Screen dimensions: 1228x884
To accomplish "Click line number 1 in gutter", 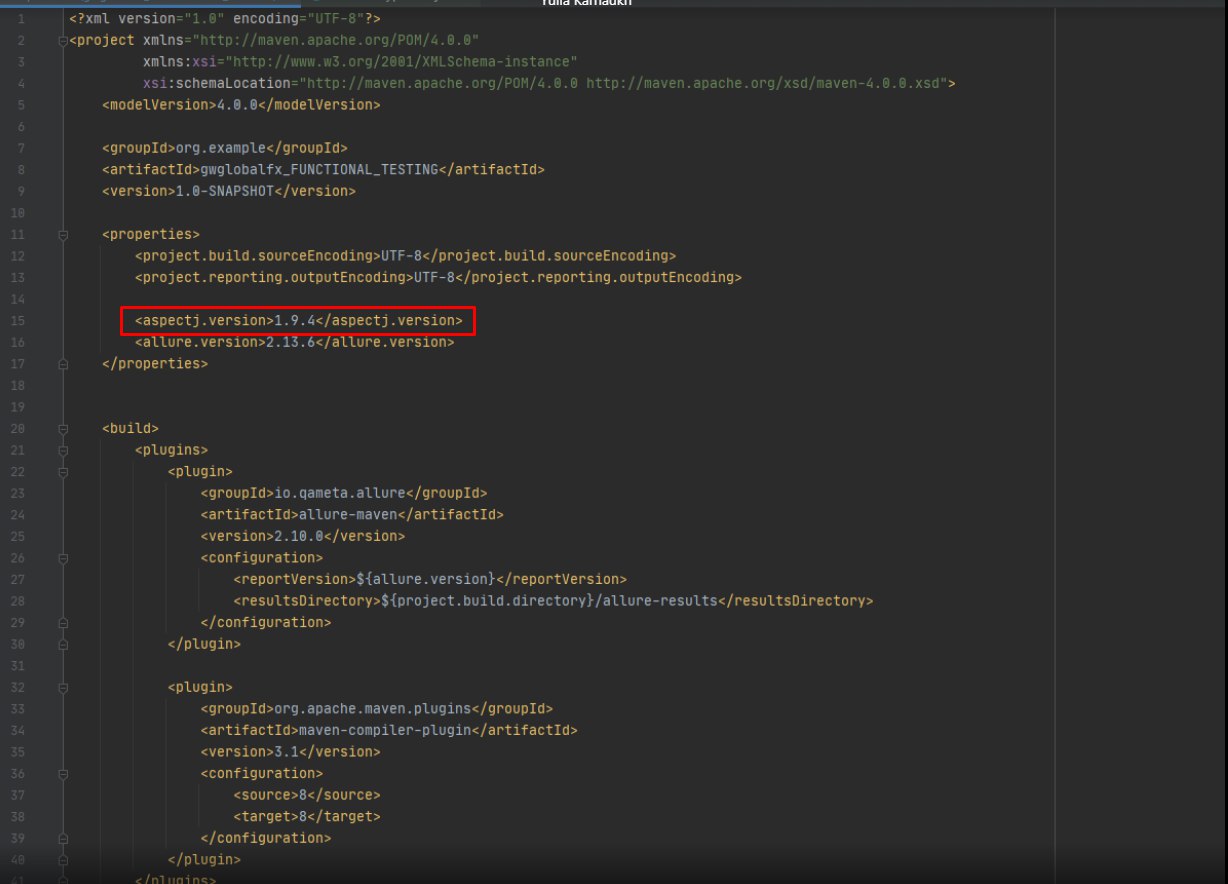I will (x=21, y=19).
